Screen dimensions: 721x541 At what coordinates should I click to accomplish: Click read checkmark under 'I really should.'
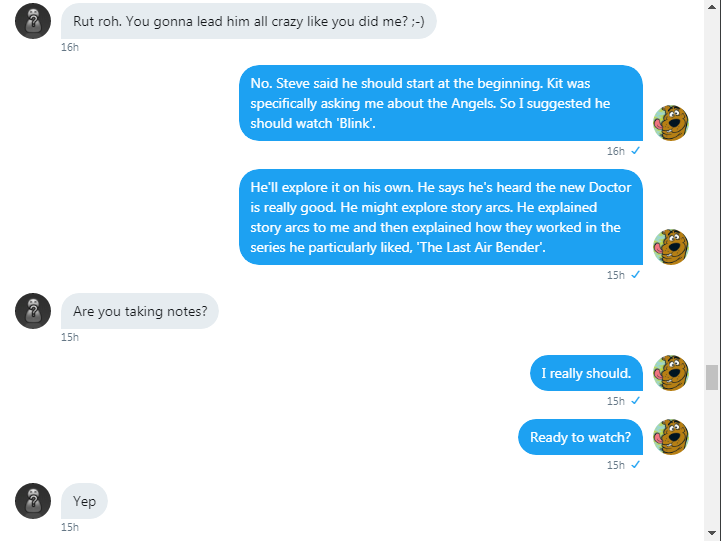tap(636, 401)
